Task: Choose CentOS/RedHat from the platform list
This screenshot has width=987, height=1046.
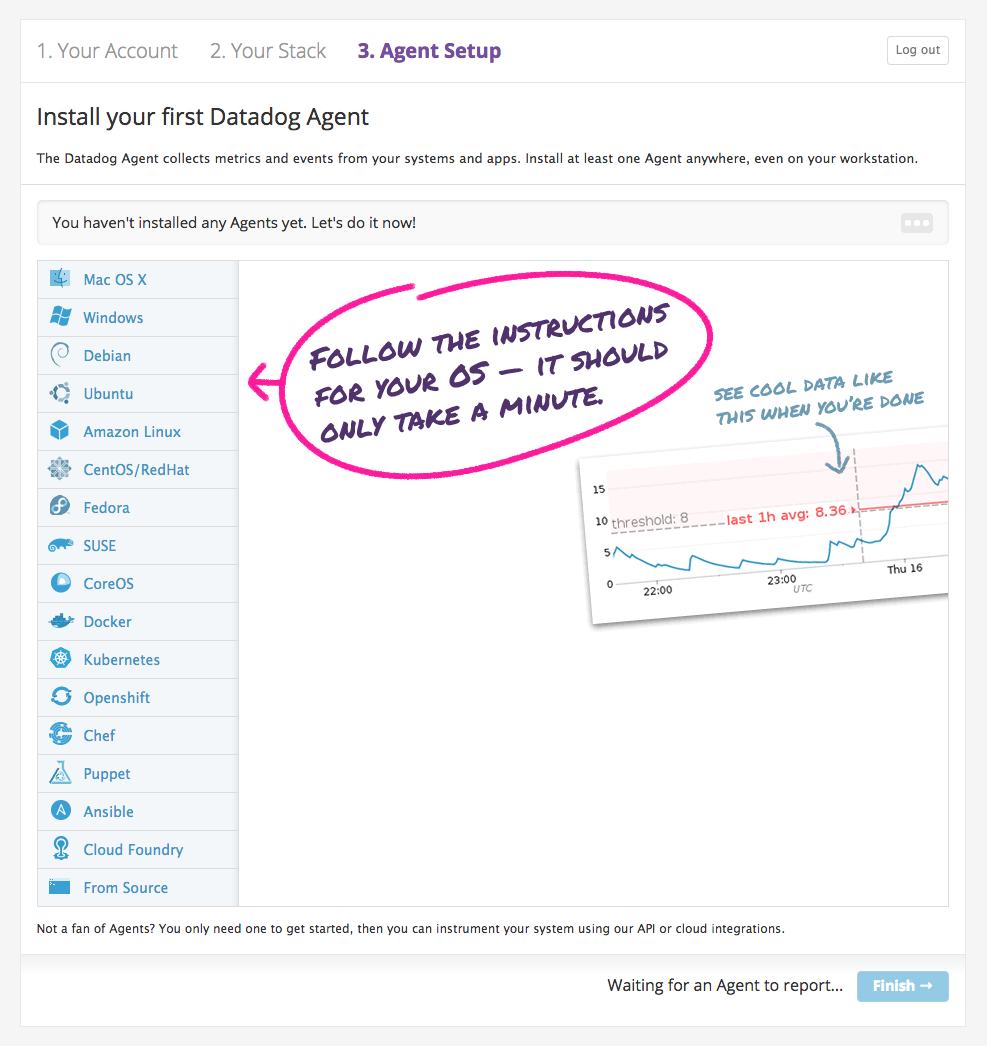Action: [x=136, y=470]
